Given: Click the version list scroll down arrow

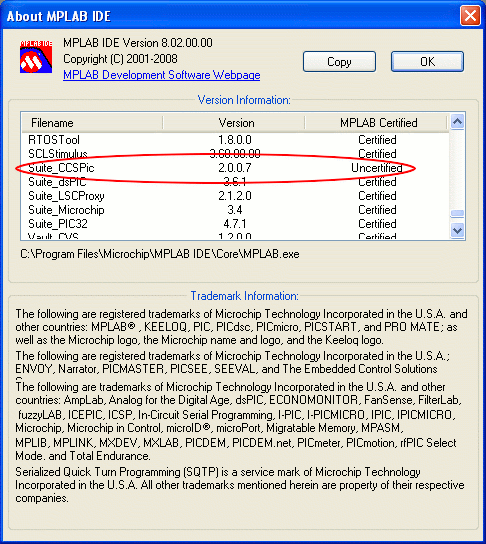Looking at the screenshot, I should point(457,230).
